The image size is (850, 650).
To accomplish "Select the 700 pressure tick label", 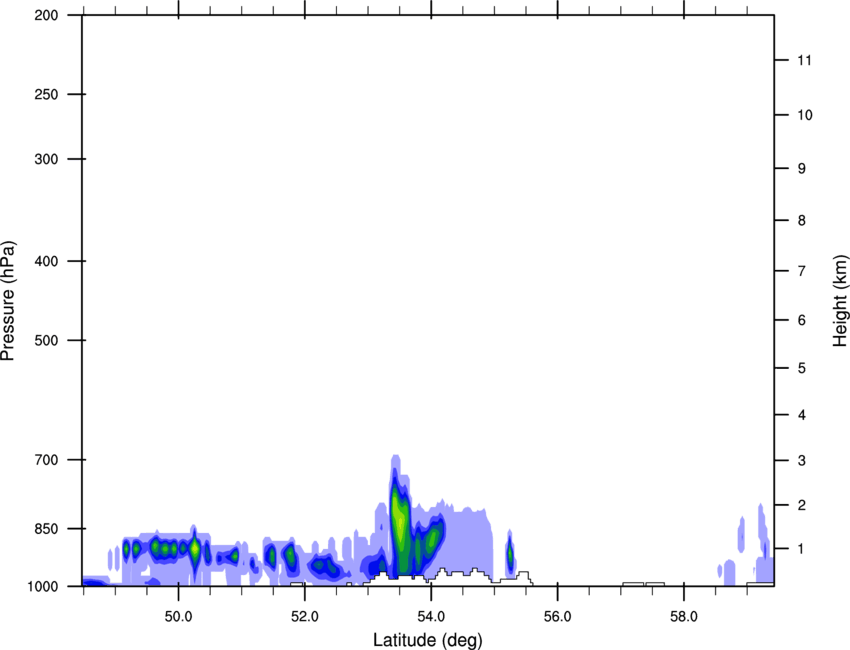I will click(x=46, y=459).
